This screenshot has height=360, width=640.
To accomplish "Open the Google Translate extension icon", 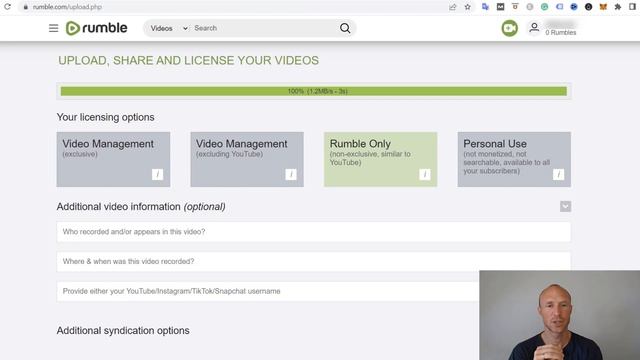I will click(485, 7).
